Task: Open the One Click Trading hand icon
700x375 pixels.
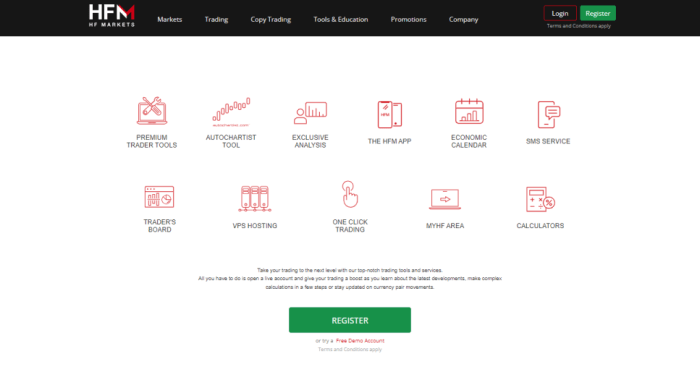Action: [350, 194]
